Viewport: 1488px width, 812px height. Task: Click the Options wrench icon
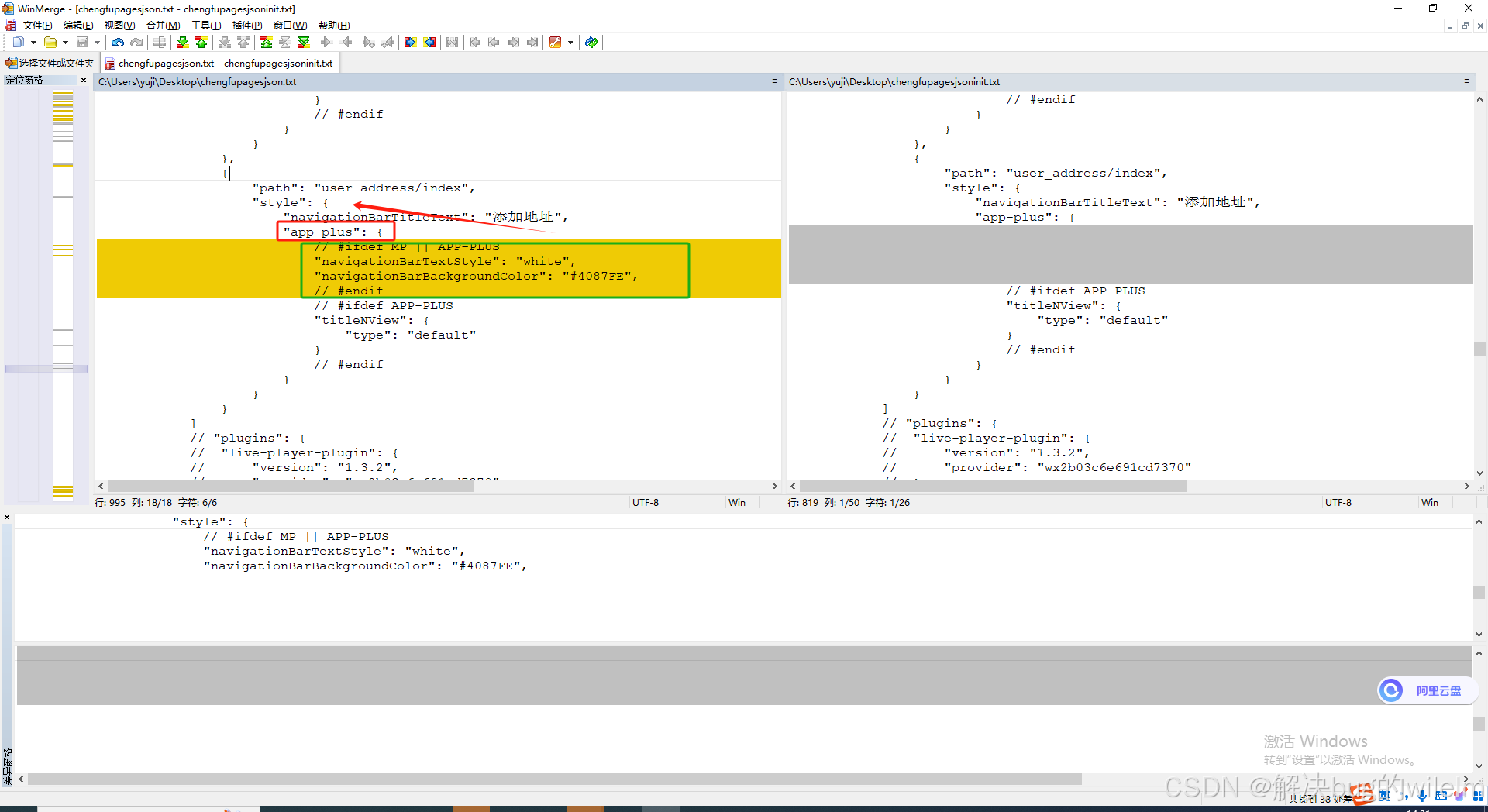(x=555, y=43)
